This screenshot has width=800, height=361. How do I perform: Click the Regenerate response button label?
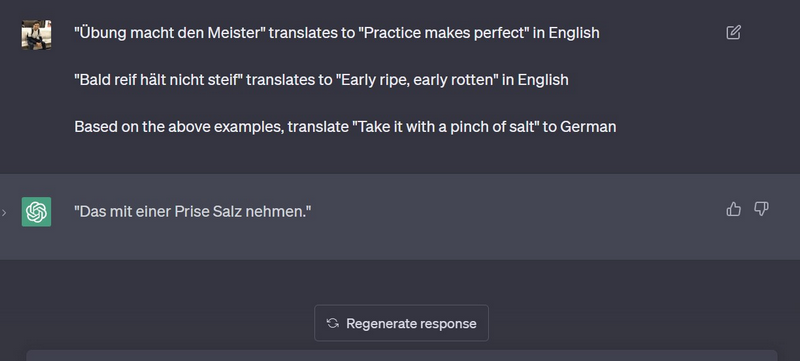tap(411, 324)
